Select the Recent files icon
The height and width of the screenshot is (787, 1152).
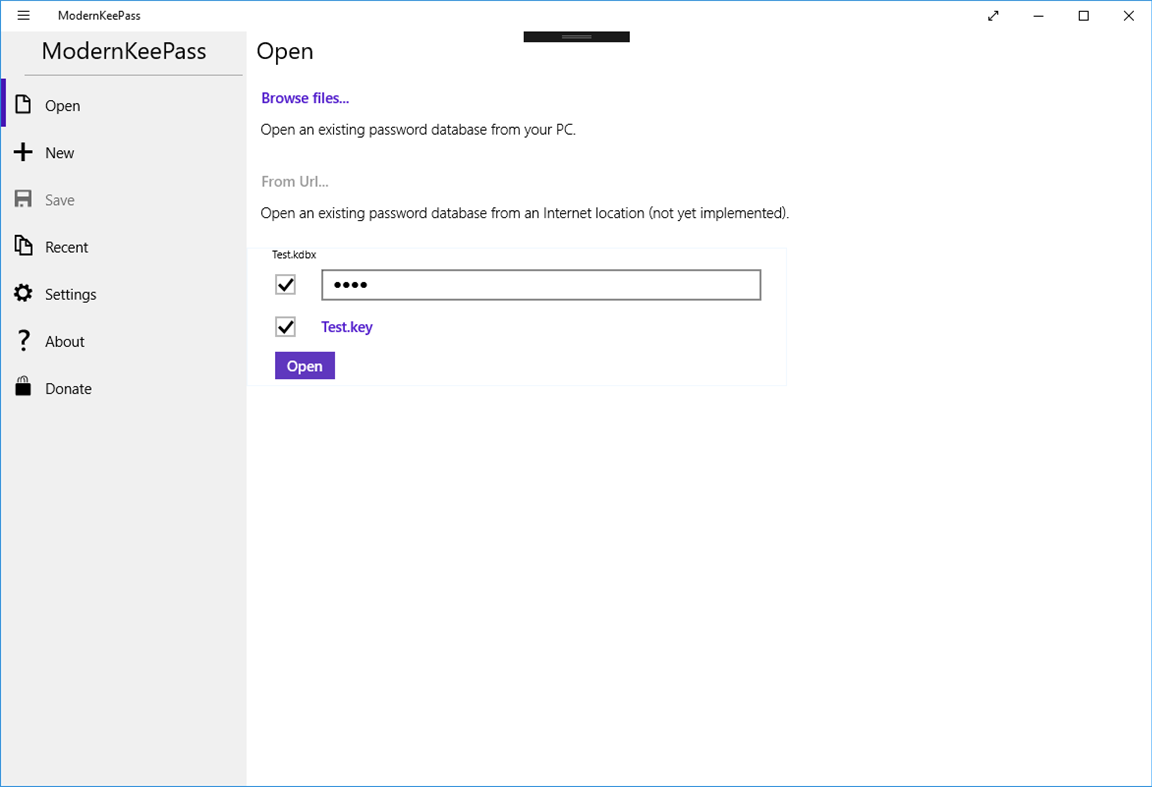[22, 246]
